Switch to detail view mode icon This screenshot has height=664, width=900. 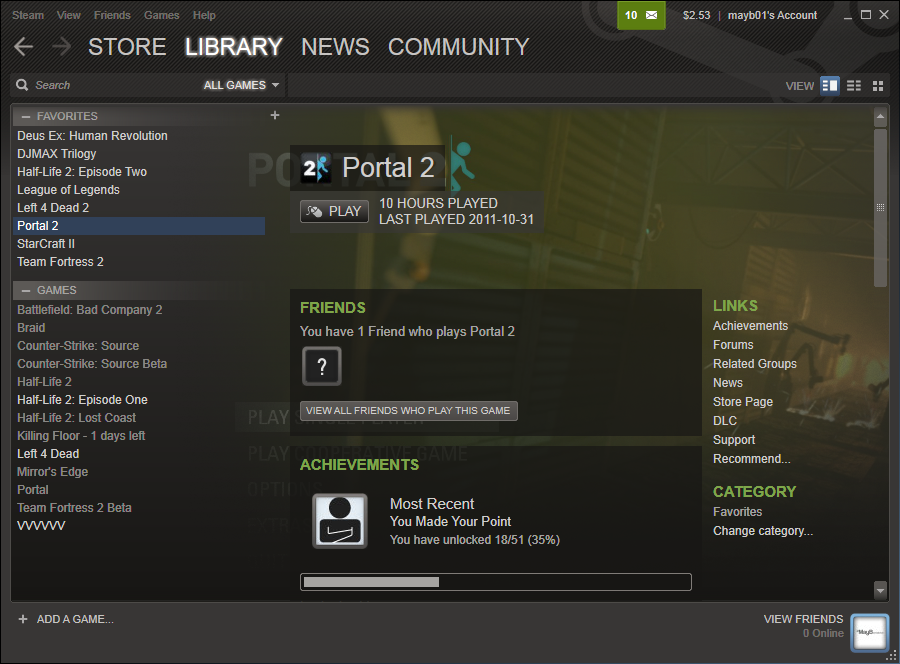[x=829, y=86]
